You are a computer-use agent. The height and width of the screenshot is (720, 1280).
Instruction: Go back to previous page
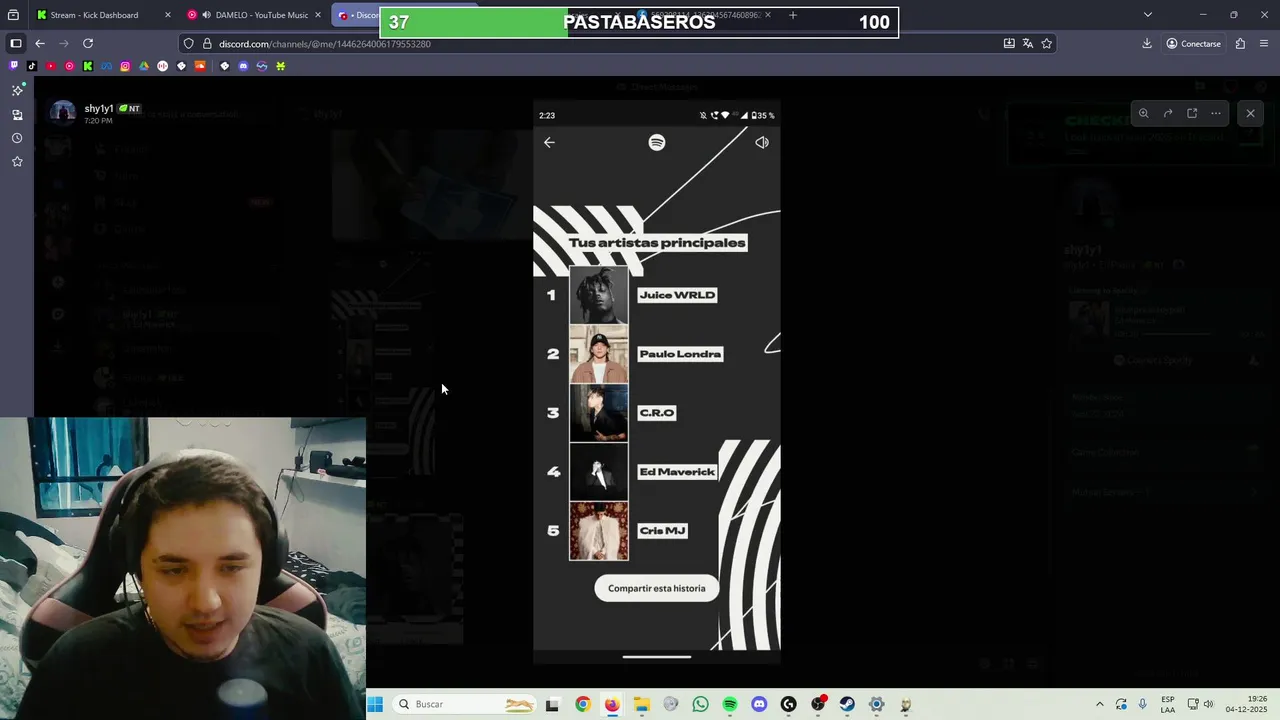[40, 44]
